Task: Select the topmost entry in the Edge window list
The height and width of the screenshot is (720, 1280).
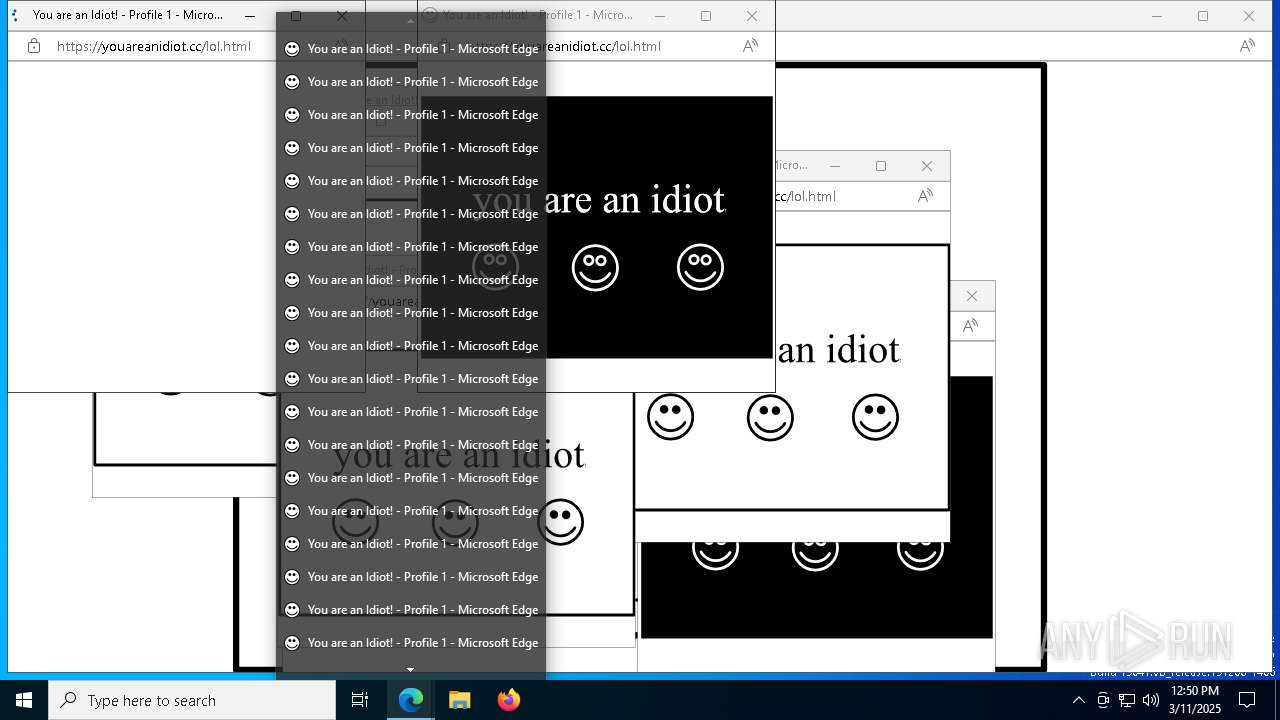Action: 411,49
